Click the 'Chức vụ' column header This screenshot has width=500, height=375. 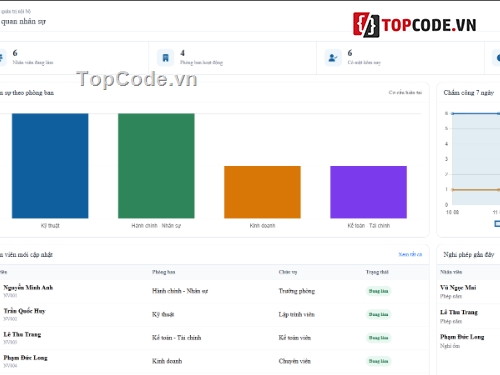(x=288, y=272)
